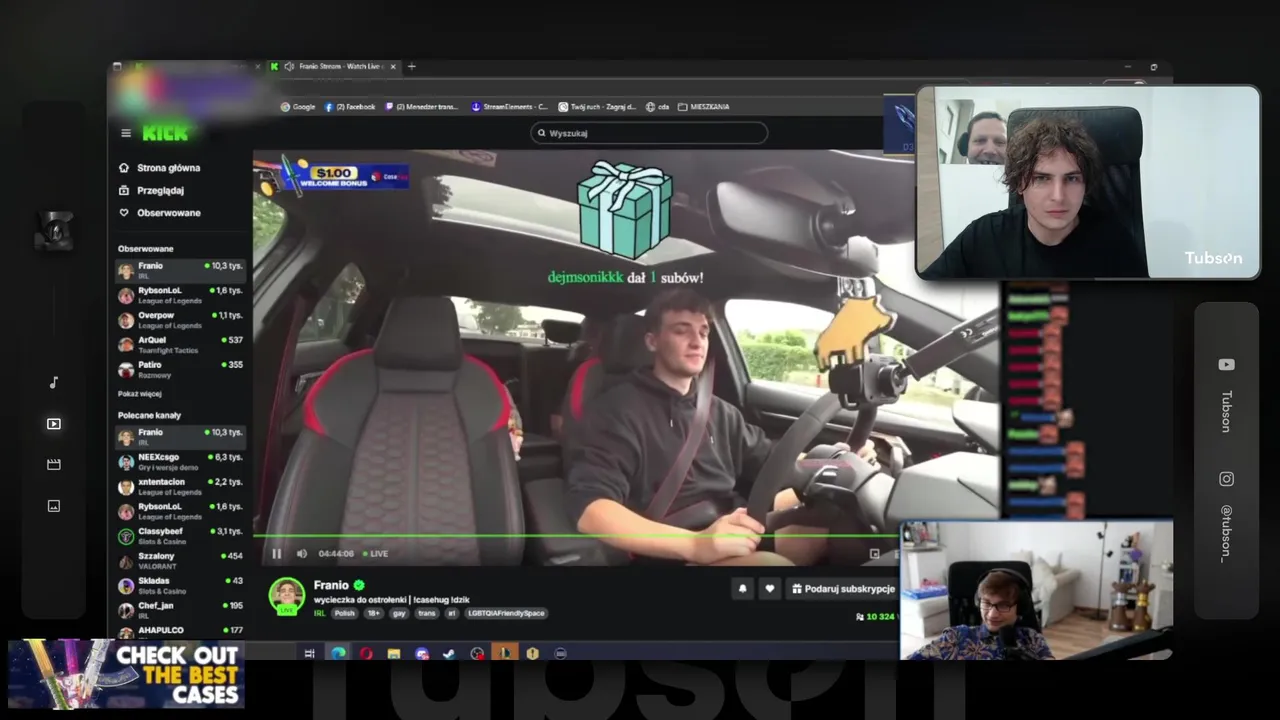
Task: Open NEEXcsgo recommended channel
Action: (180, 462)
